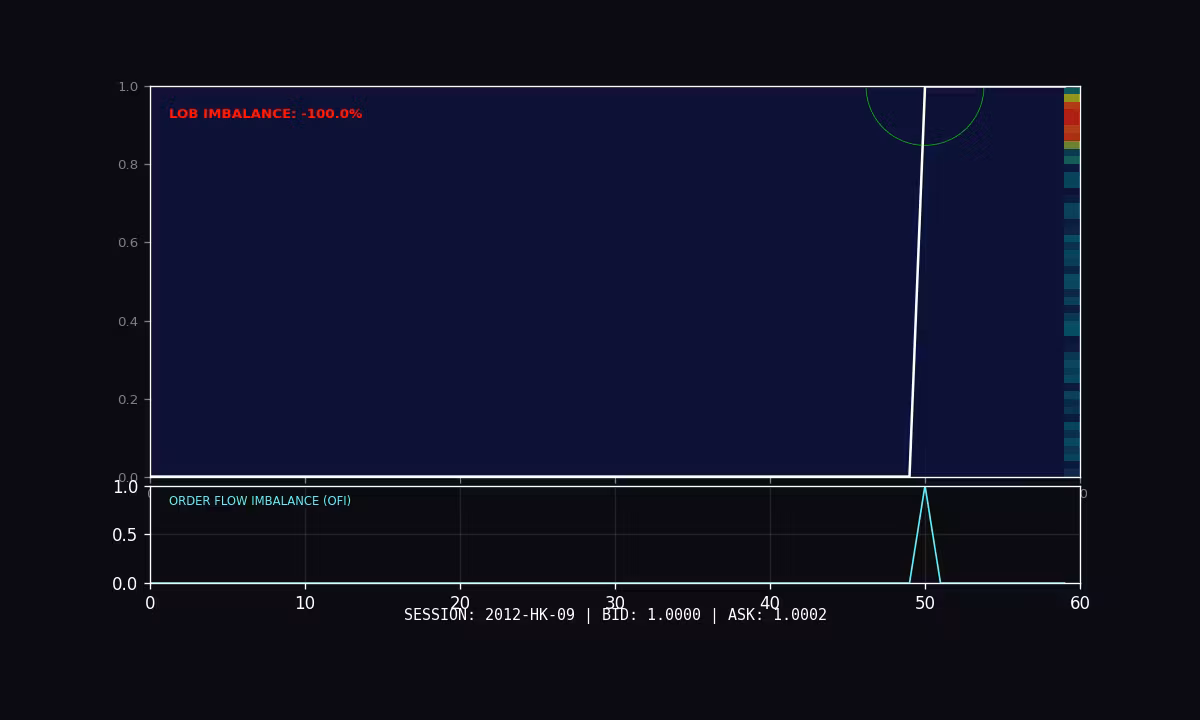Click the 0.6 y-axis label on the main chart
Image resolution: width=1200 pixels, height=720 pixels.
point(128,243)
